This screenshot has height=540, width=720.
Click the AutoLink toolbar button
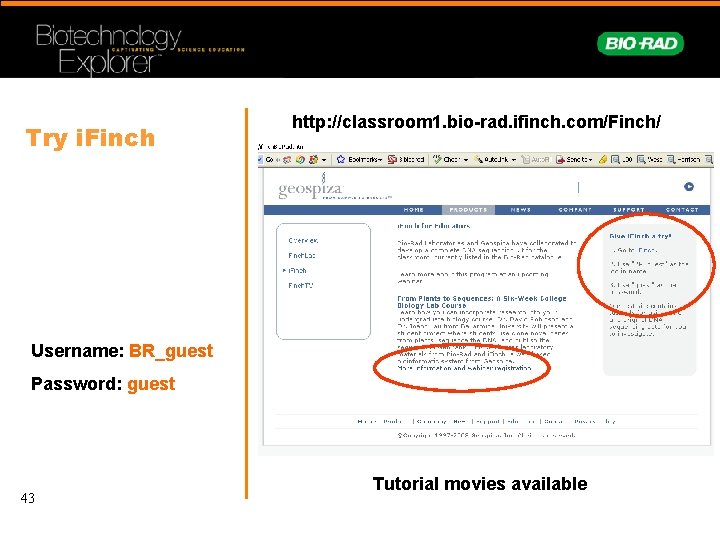(491, 159)
